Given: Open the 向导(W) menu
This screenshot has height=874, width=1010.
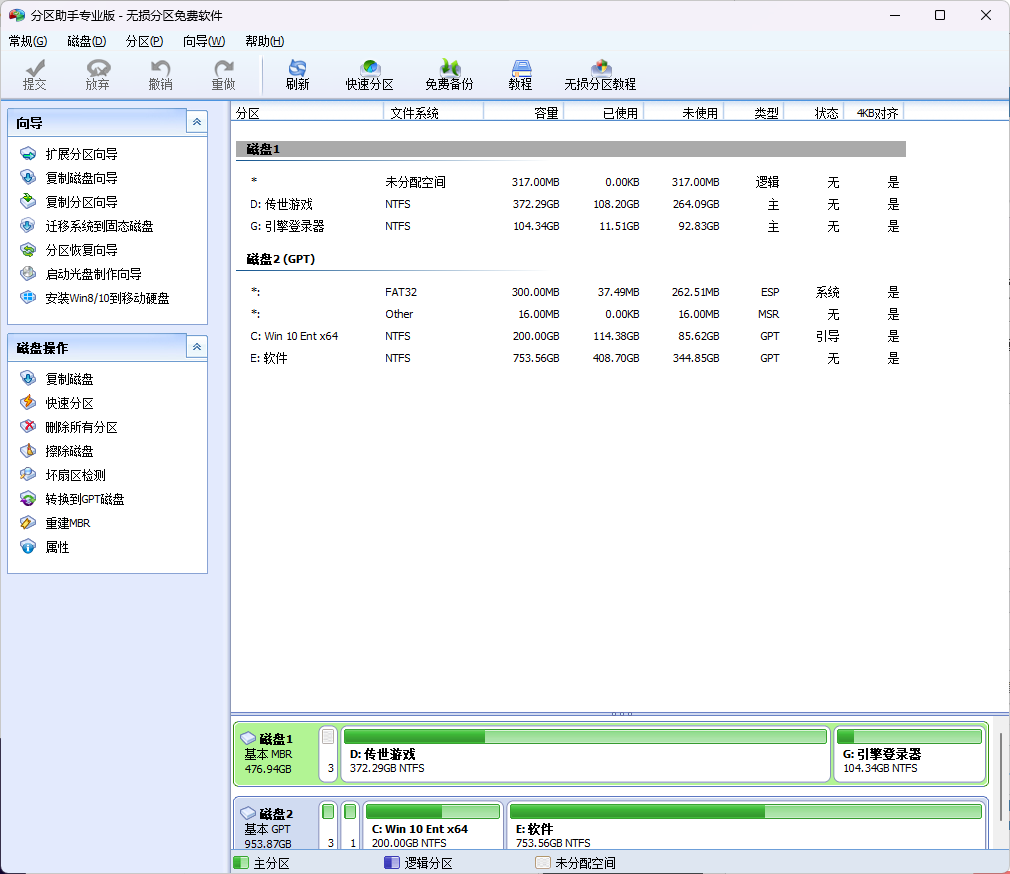Looking at the screenshot, I should (x=203, y=41).
